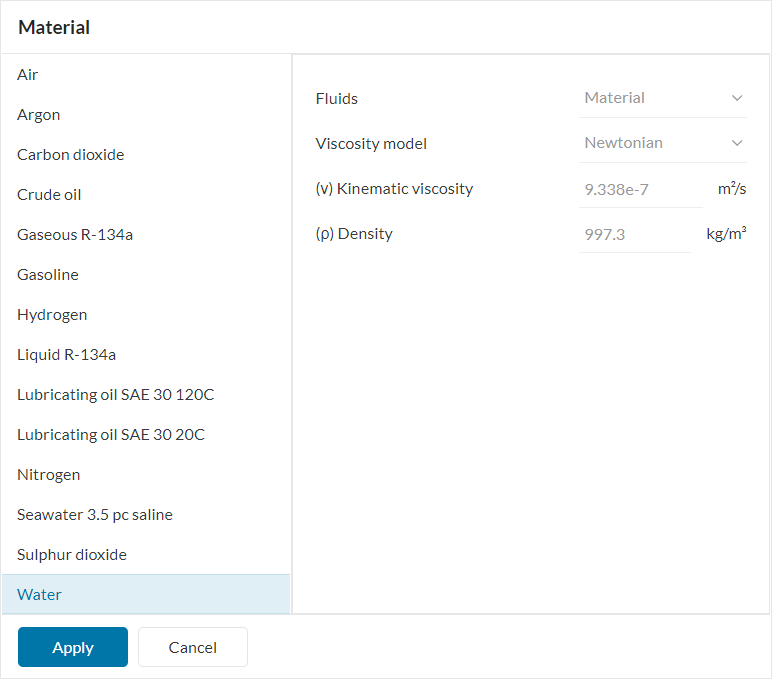The height and width of the screenshot is (679, 772).
Task: Cancel the Material dialog
Action: click(193, 647)
